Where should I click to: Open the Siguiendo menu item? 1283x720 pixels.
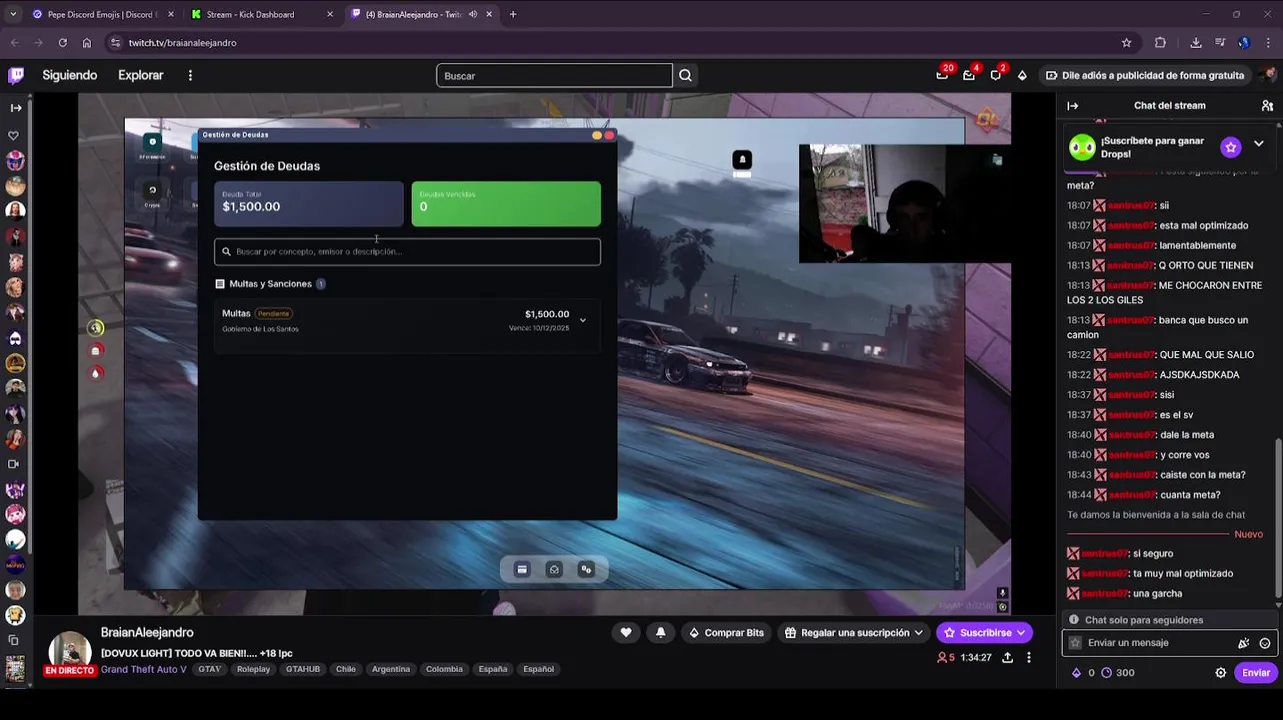coord(69,75)
